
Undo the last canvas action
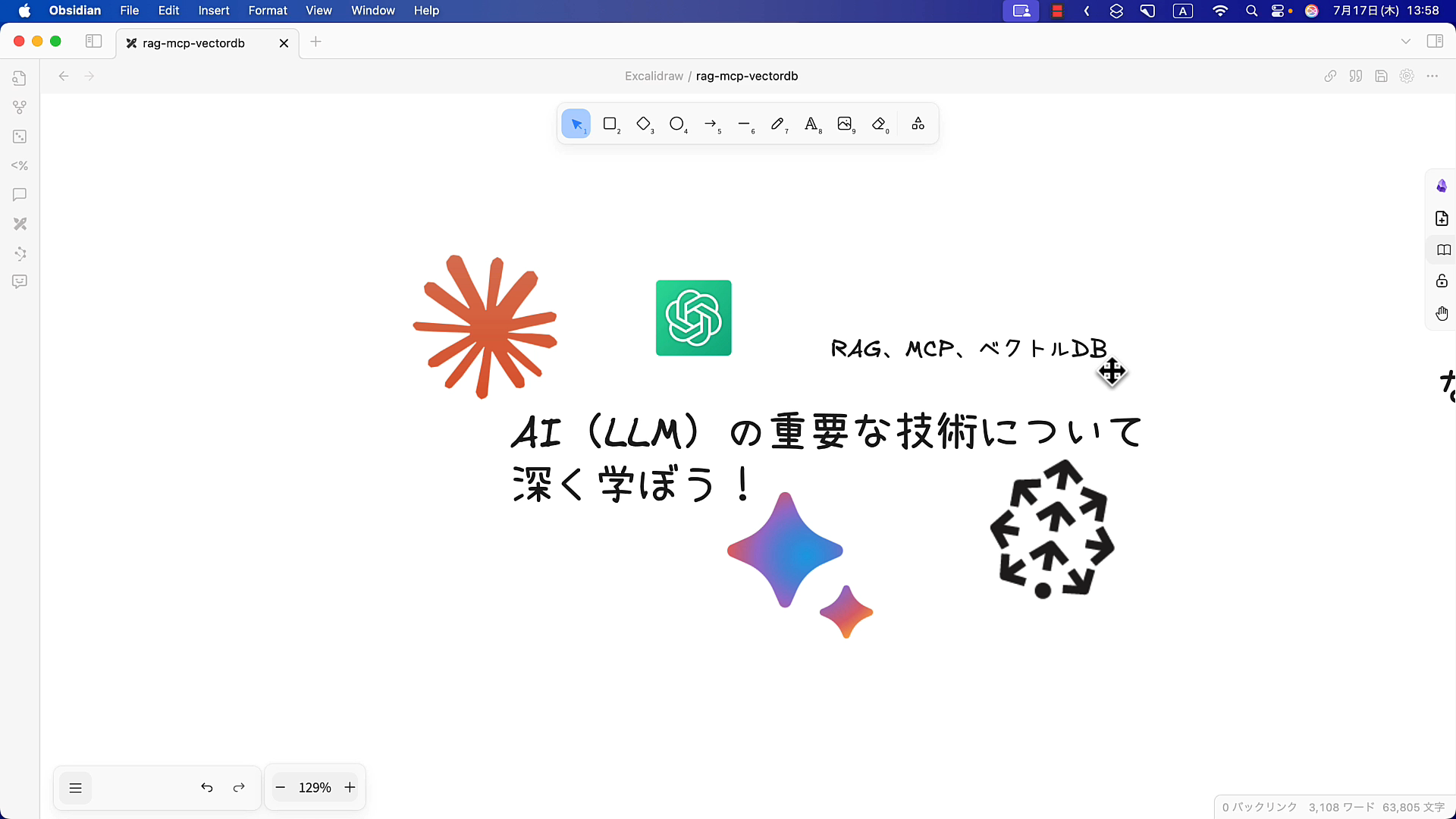[x=206, y=788]
